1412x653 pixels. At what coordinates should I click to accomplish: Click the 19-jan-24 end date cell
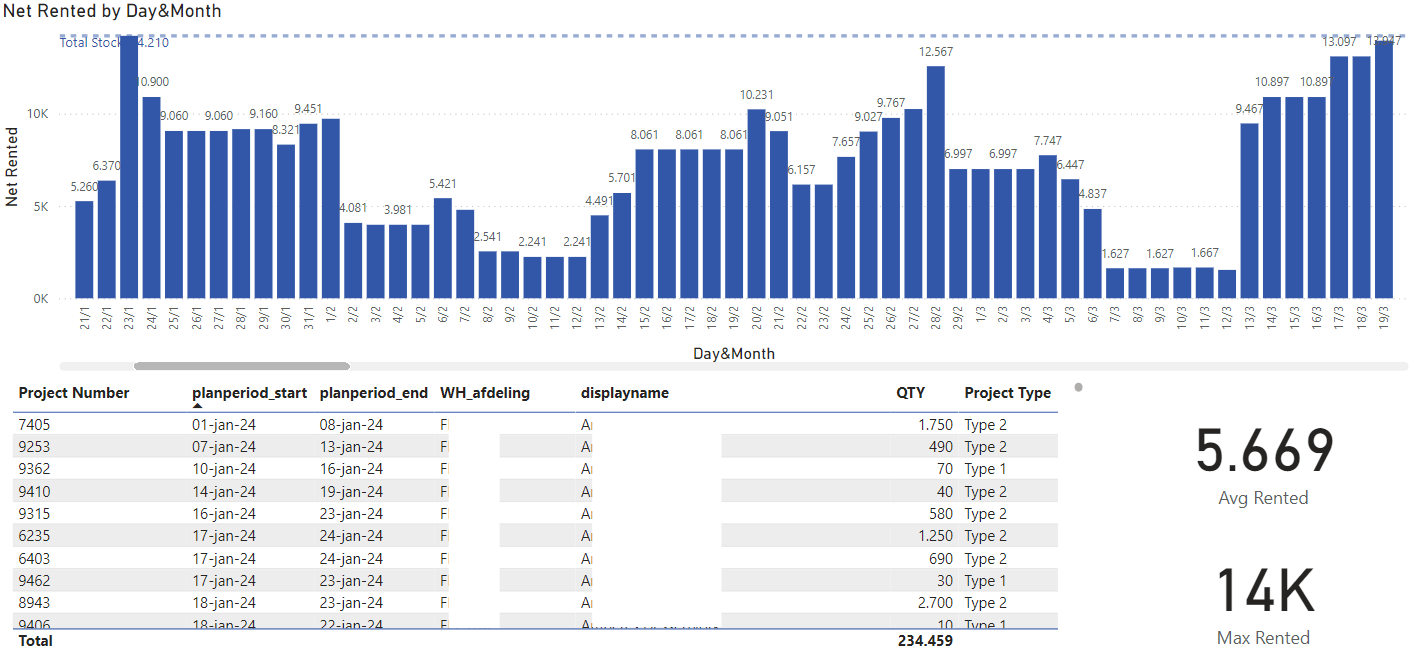pyautogui.click(x=352, y=491)
